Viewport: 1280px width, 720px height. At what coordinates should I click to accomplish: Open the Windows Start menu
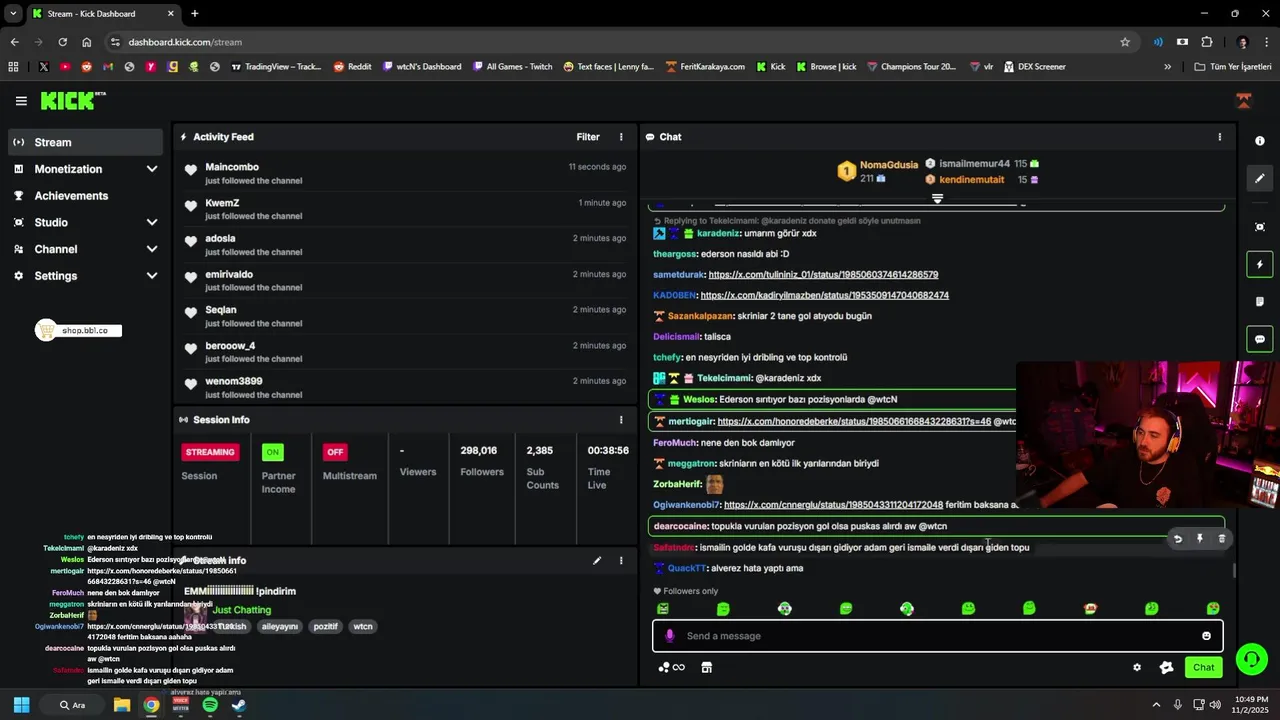point(21,705)
